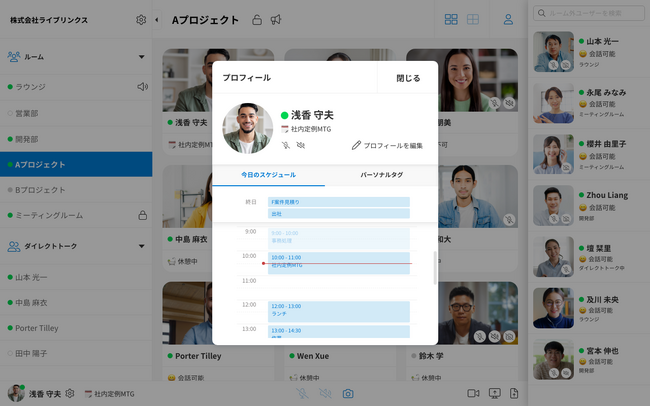
Task: Toggle the microphone mute in bottom bar
Action: tap(302, 394)
